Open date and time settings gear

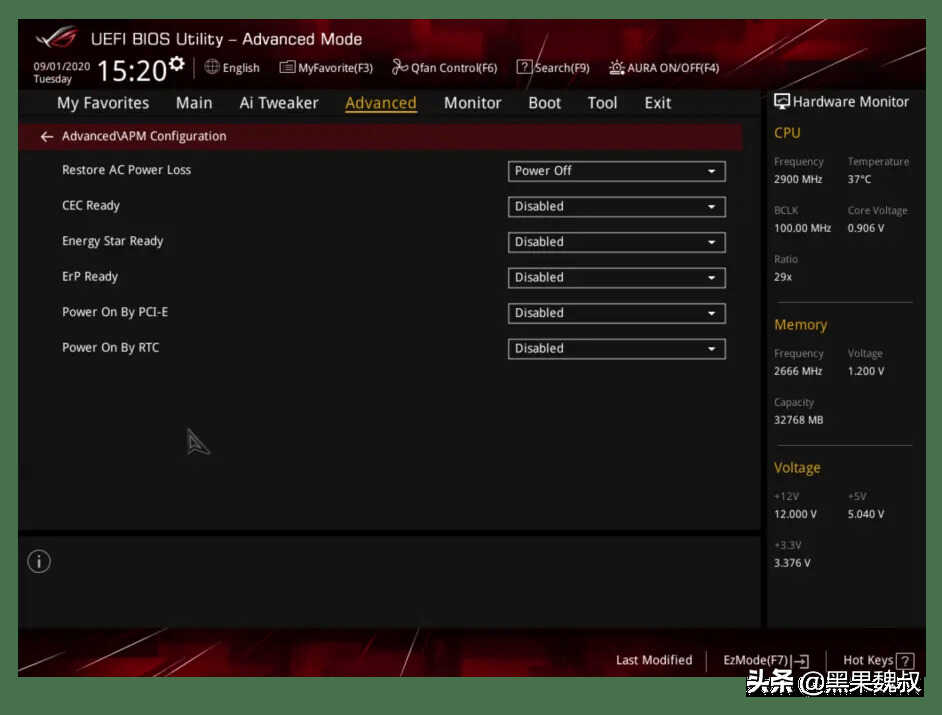pyautogui.click(x=177, y=63)
